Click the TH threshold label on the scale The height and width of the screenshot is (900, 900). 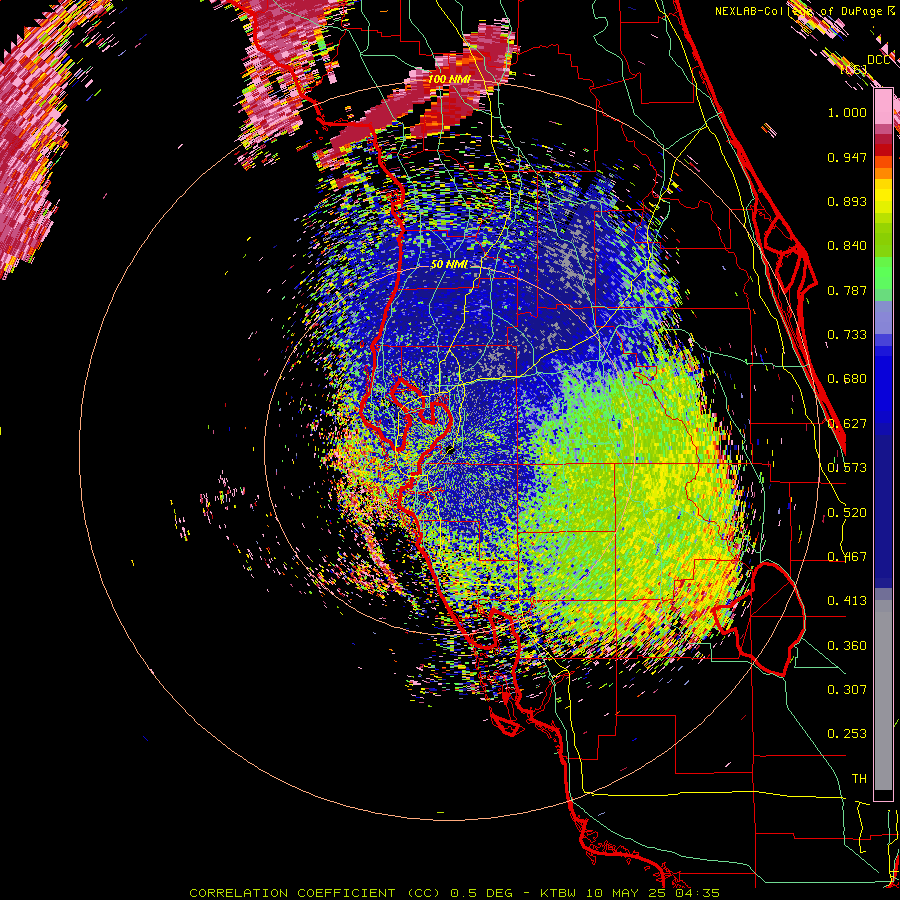(859, 779)
